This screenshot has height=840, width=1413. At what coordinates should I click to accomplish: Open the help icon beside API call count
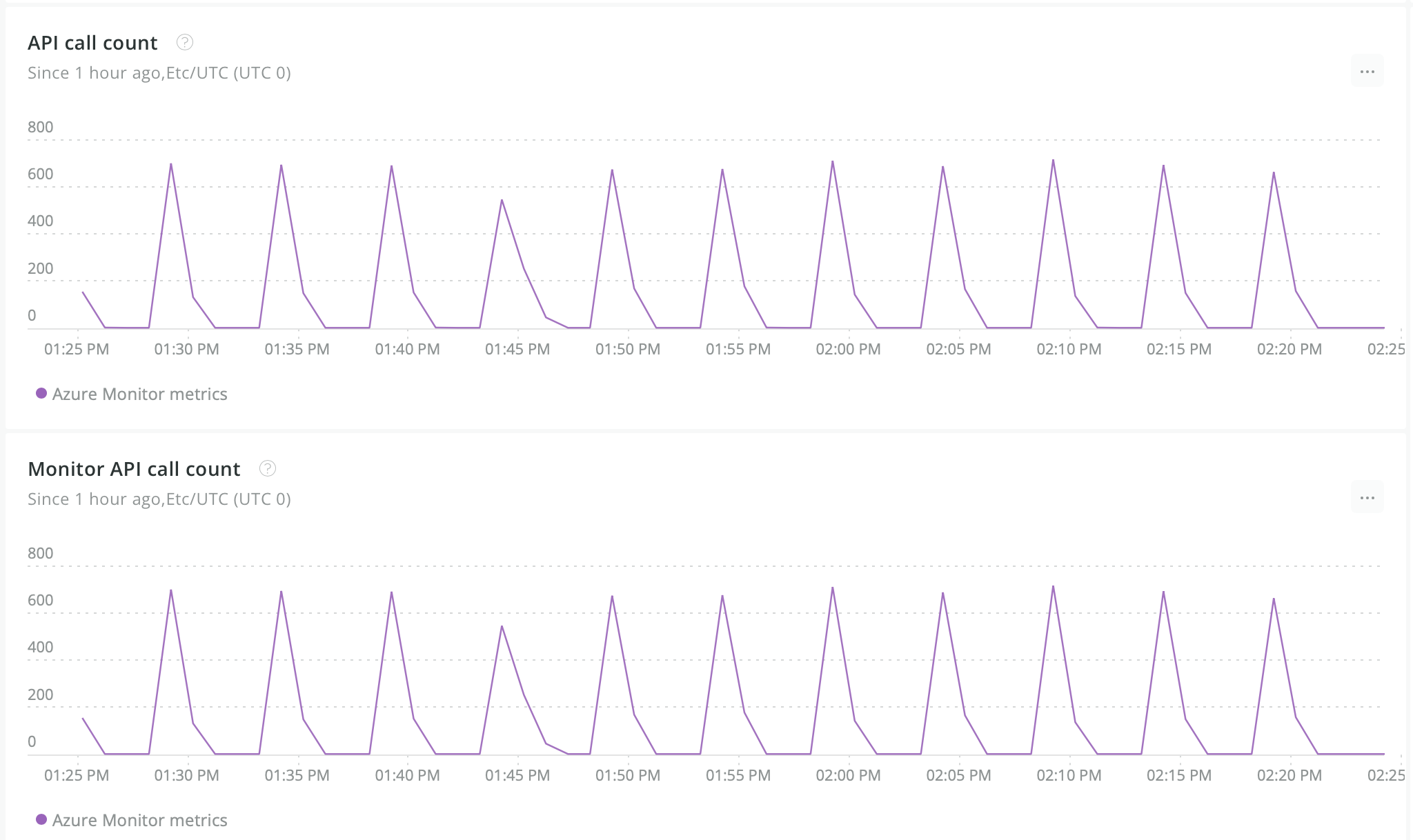(185, 42)
